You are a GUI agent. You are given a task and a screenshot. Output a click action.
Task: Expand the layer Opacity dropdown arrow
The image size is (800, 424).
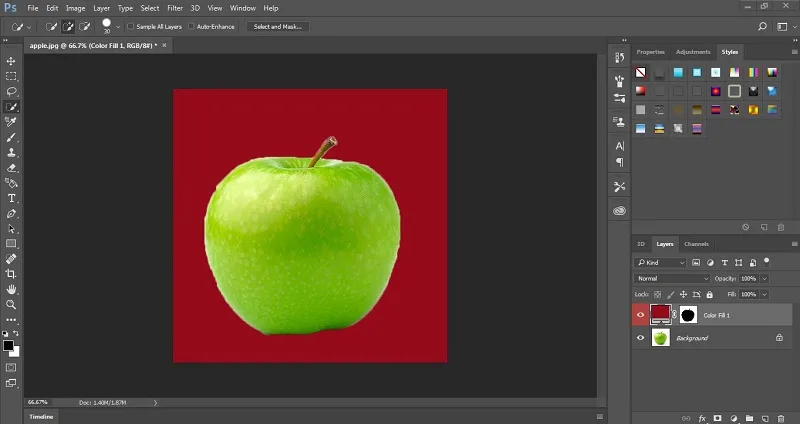(x=764, y=279)
